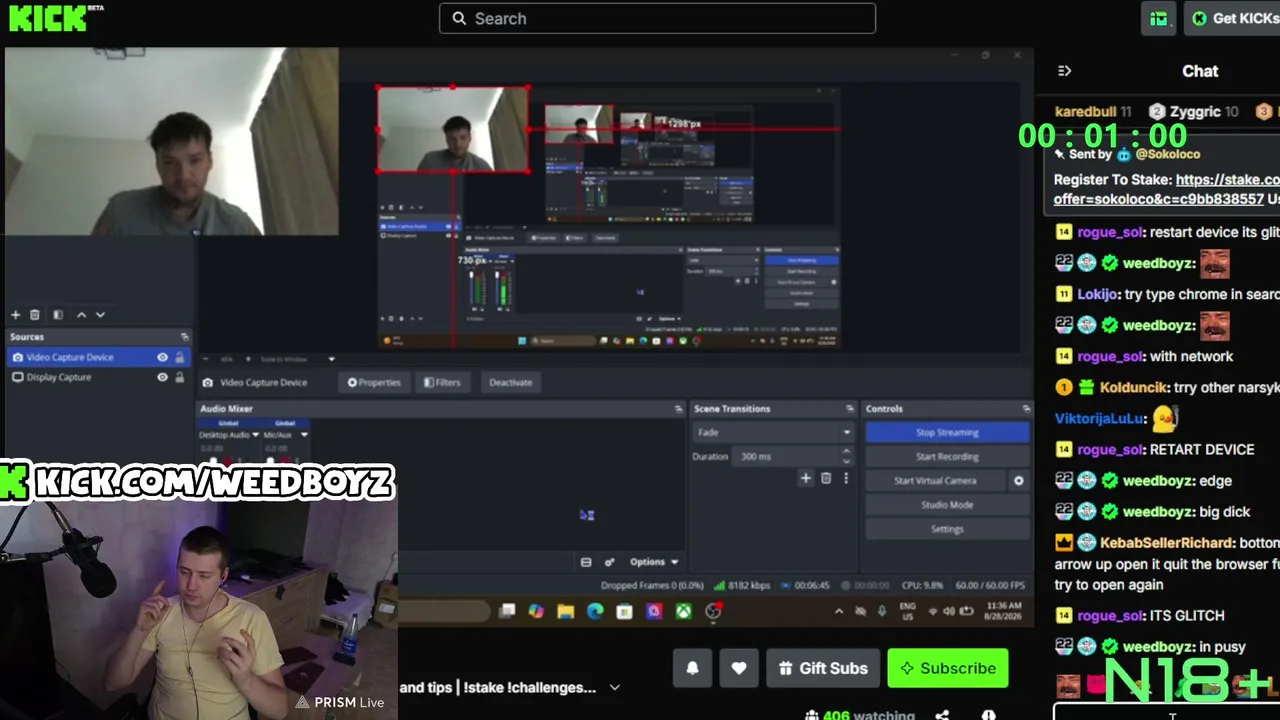Open File Explorer on the taskbar

(566, 611)
